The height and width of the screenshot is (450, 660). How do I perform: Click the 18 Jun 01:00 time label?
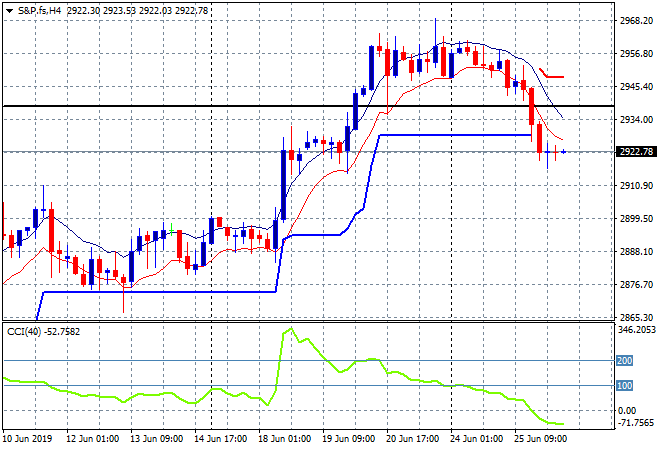(x=285, y=439)
